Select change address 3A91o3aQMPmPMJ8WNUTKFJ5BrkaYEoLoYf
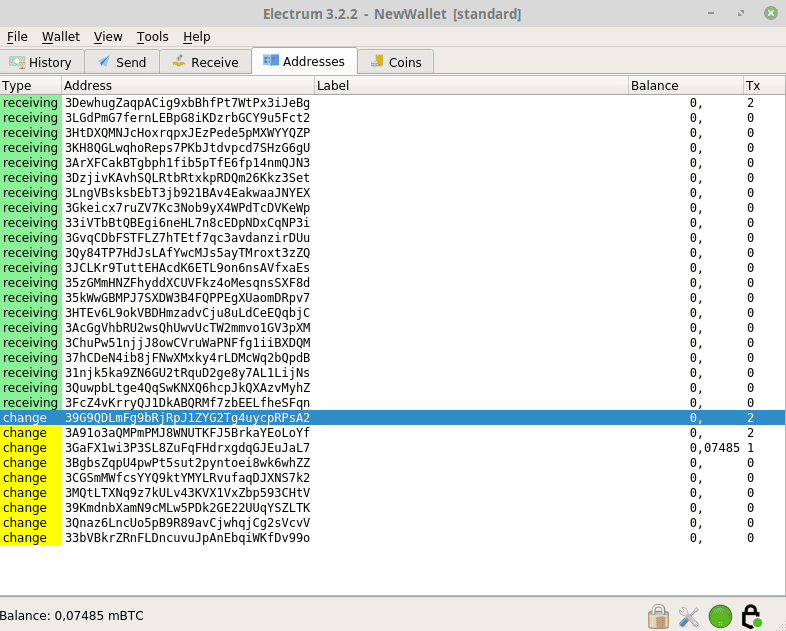Screen dimensions: 786x631 (x=187, y=433)
